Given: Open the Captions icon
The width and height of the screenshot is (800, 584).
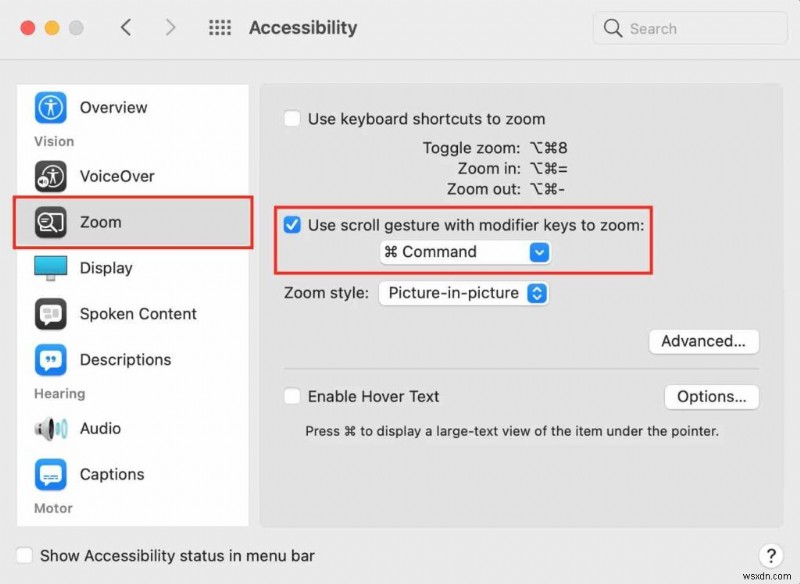Looking at the screenshot, I should point(50,474).
